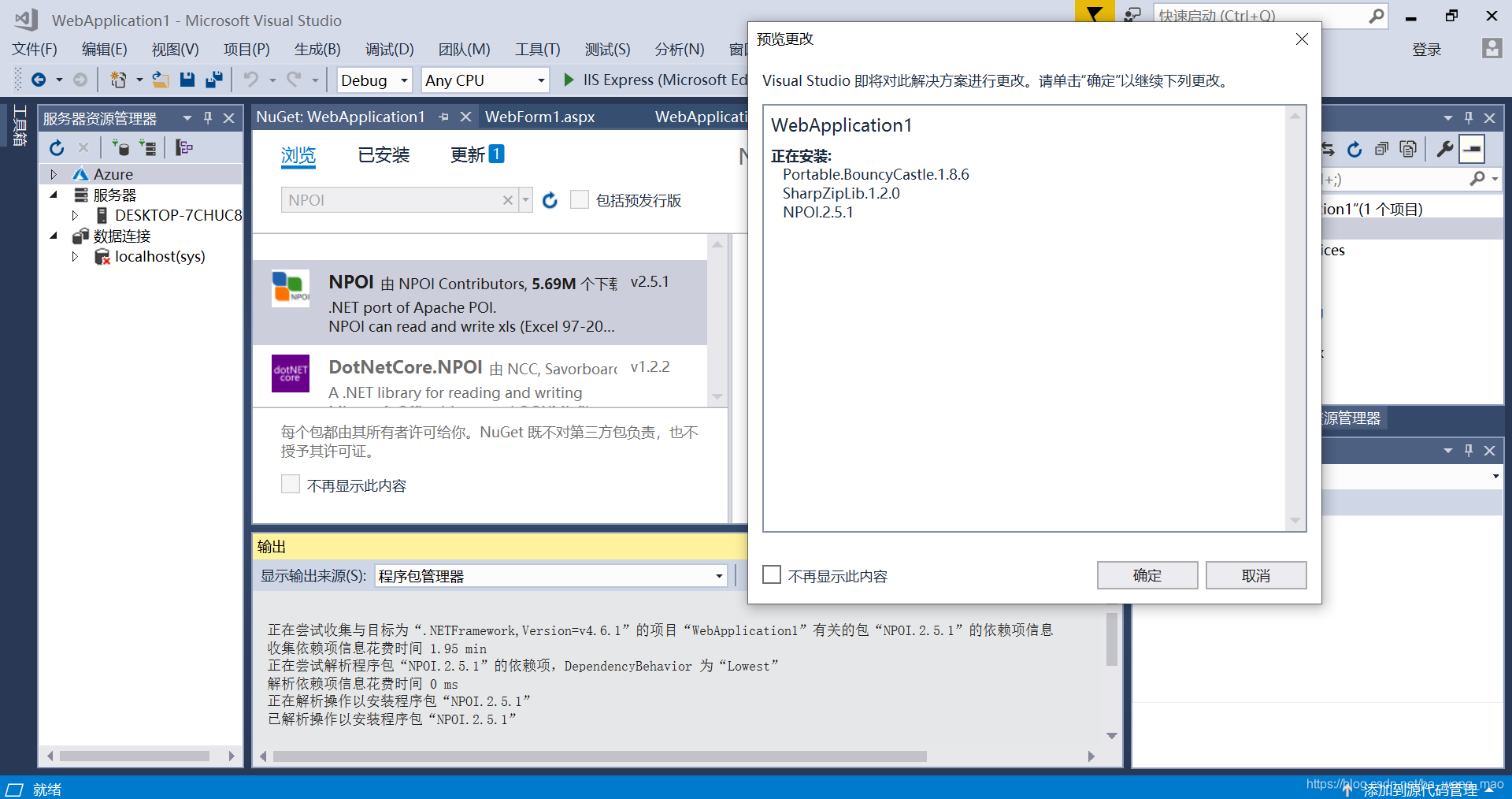This screenshot has width=1512, height=799.
Task: Click 取消 to cancel installation
Action: 1256,575
